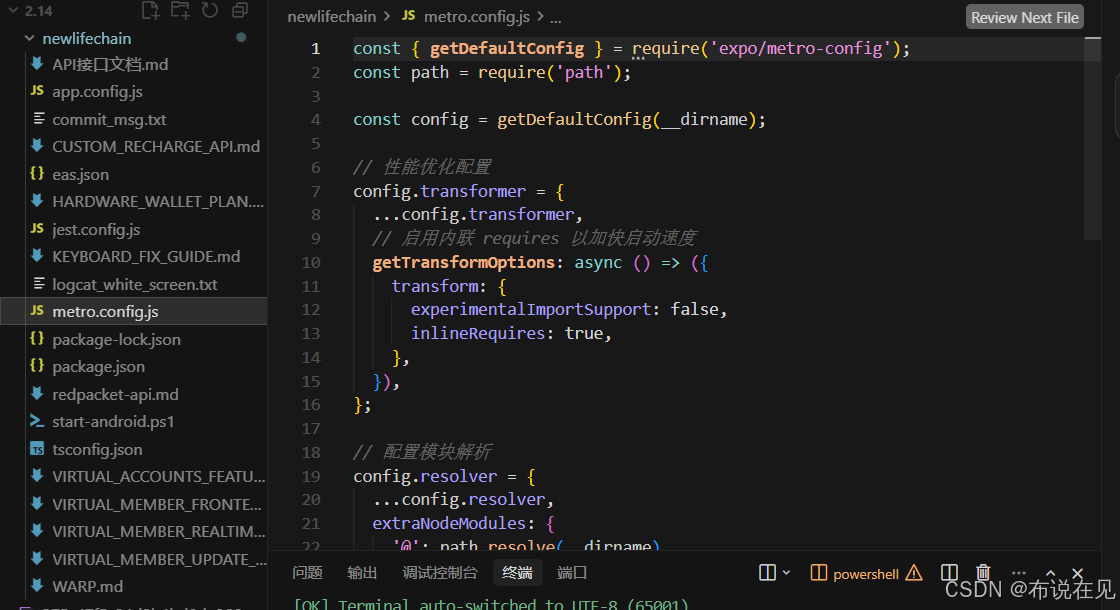Open package-lock.json file
The width and height of the screenshot is (1120, 610).
coord(116,339)
